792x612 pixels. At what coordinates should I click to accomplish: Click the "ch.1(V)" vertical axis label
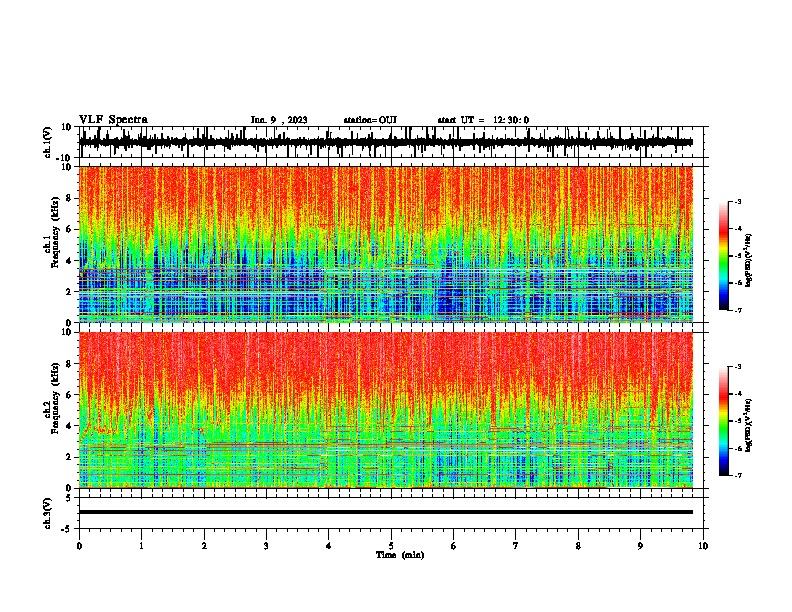click(x=48, y=142)
